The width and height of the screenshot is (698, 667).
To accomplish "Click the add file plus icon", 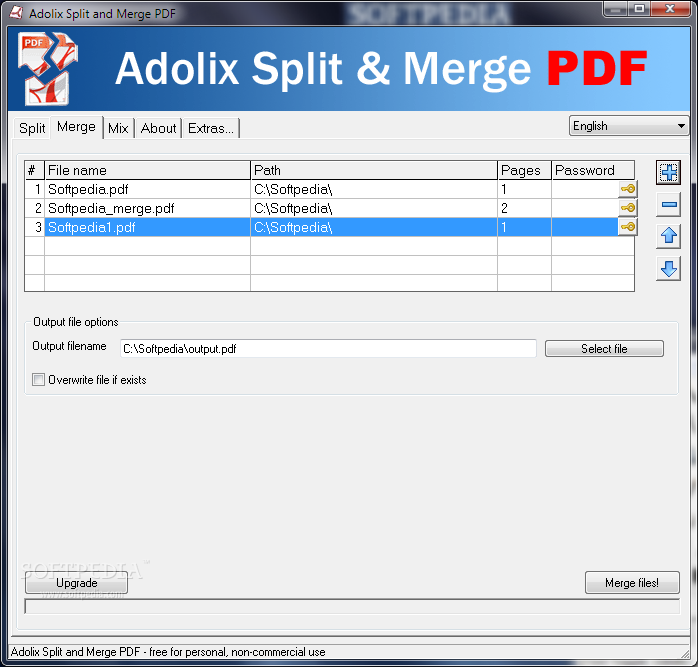I will pyautogui.click(x=668, y=172).
